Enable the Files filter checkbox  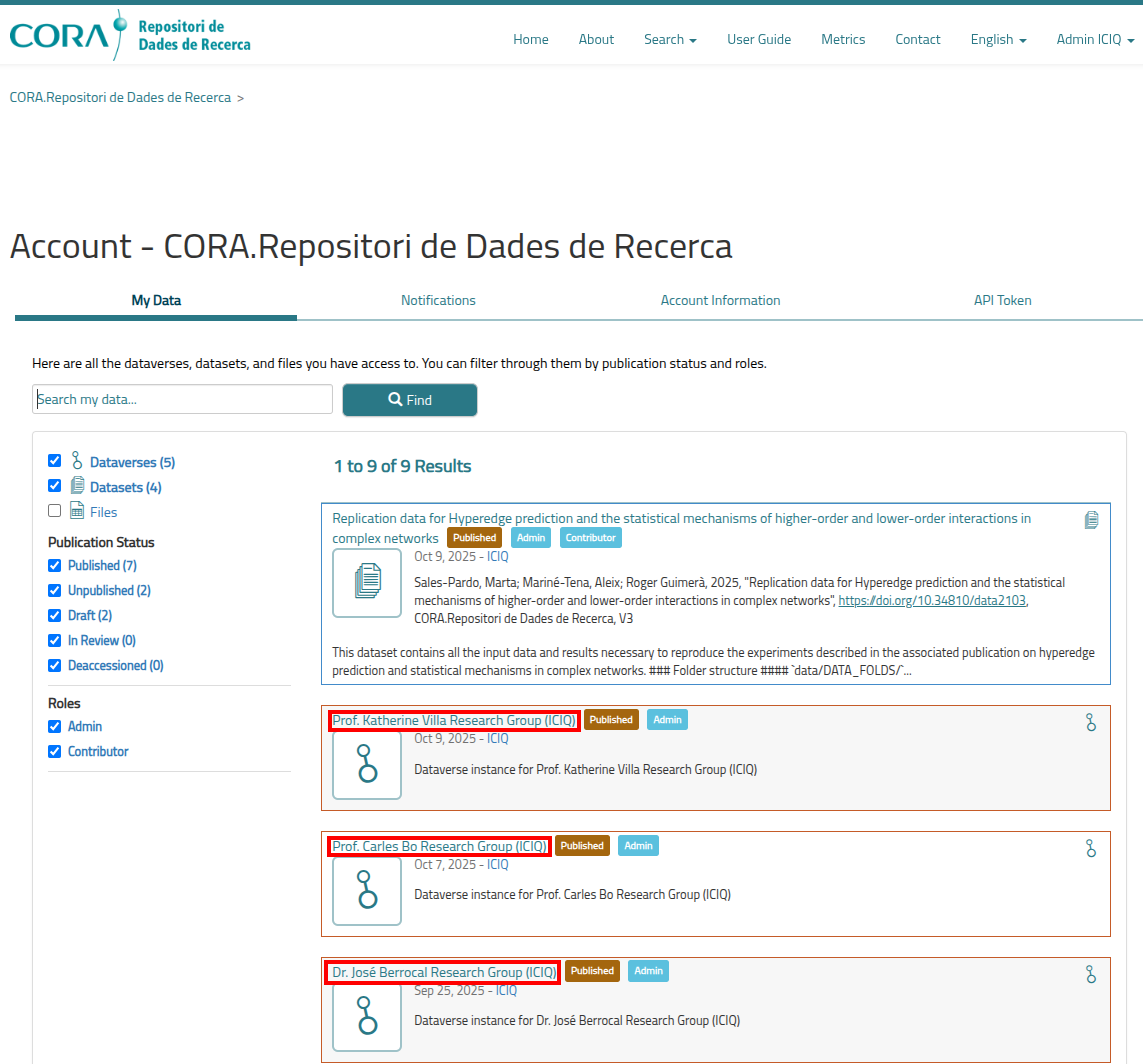coord(55,511)
